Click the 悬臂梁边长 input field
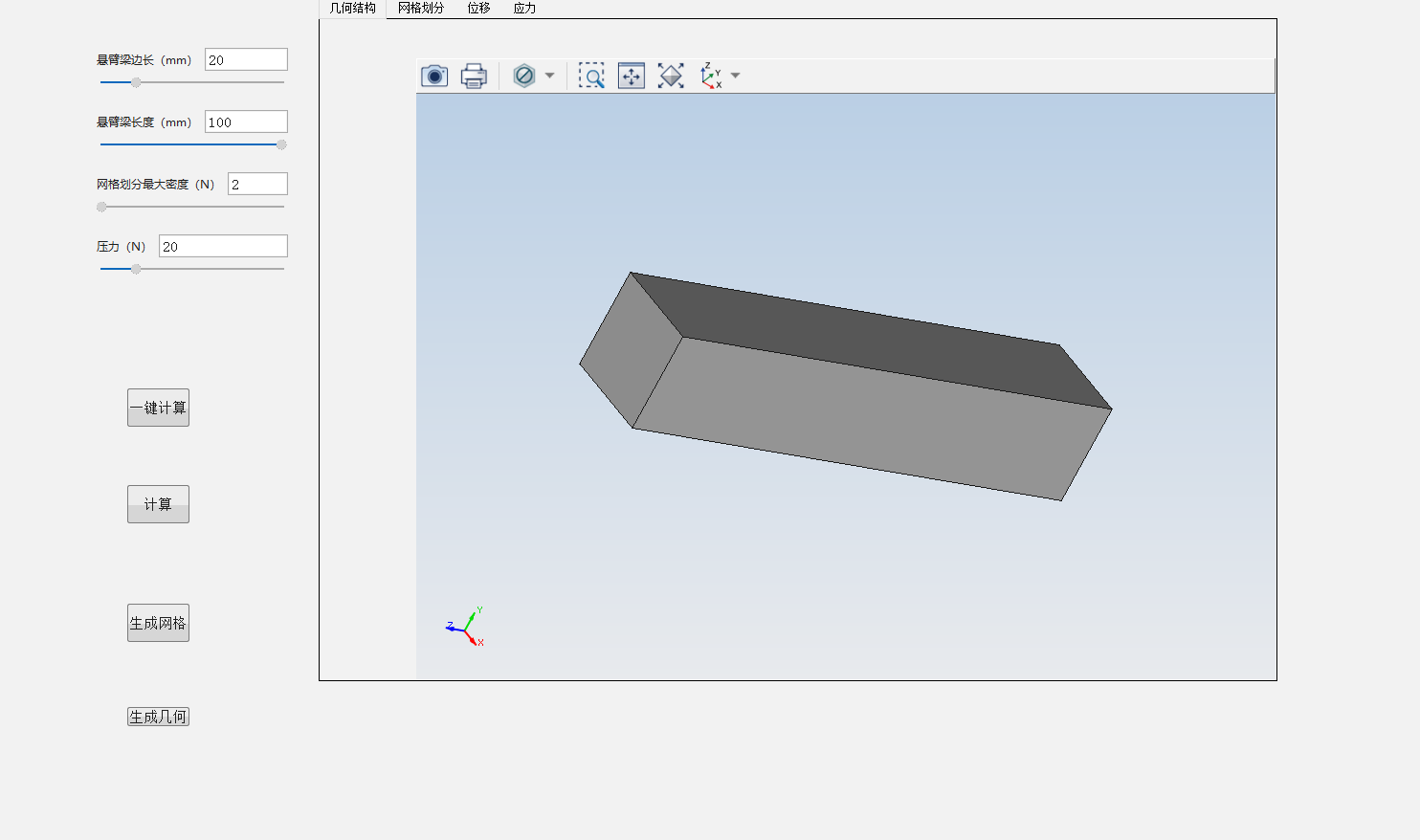1420x840 pixels. 246,59
